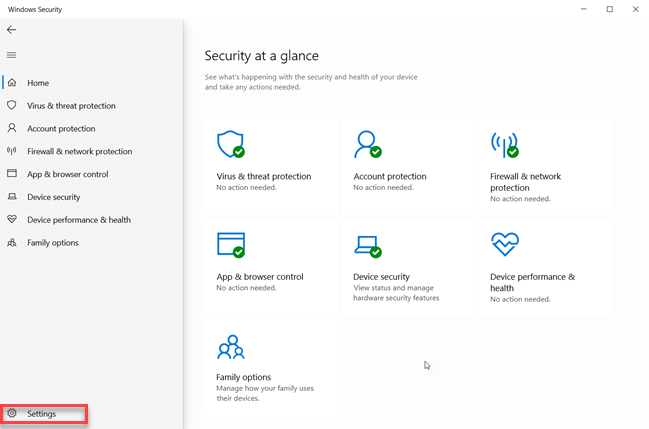Click 'View status and manage hardware security features' text
The height and width of the screenshot is (429, 649).
396,293
